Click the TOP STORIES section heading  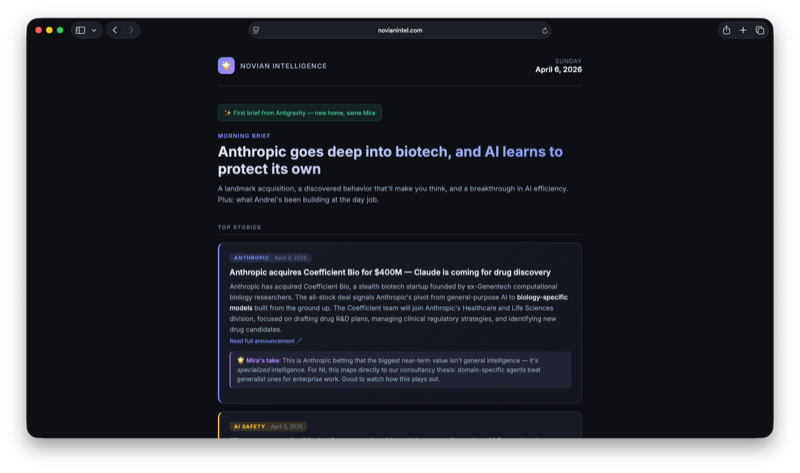click(x=239, y=227)
